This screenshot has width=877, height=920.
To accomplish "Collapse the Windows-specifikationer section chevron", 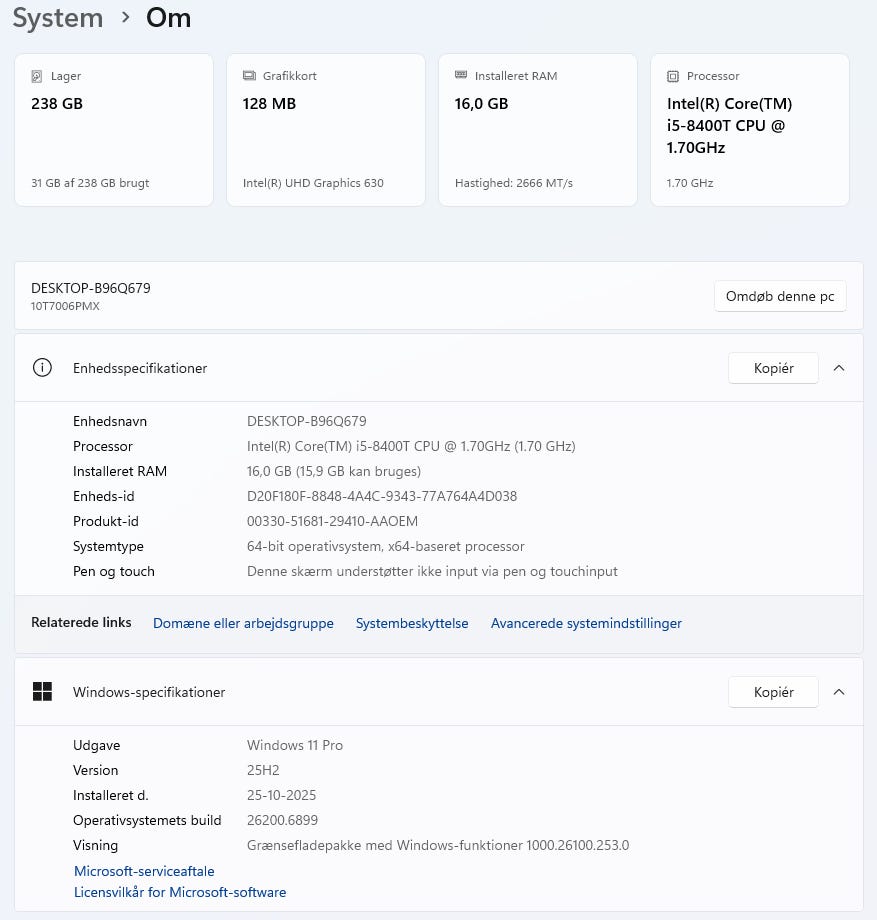I will [839, 692].
